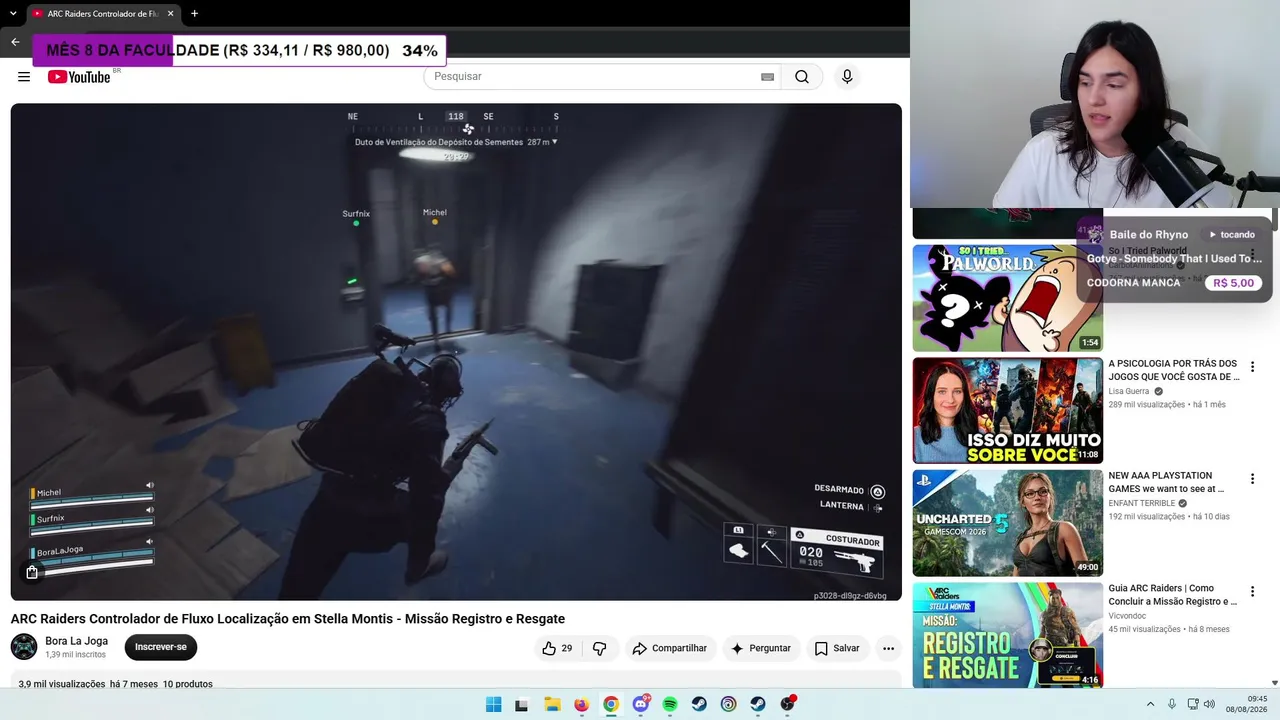This screenshot has width=1280, height=720.
Task: Open the ENFANT TERRIBLE channel link
Action: coord(1142,503)
